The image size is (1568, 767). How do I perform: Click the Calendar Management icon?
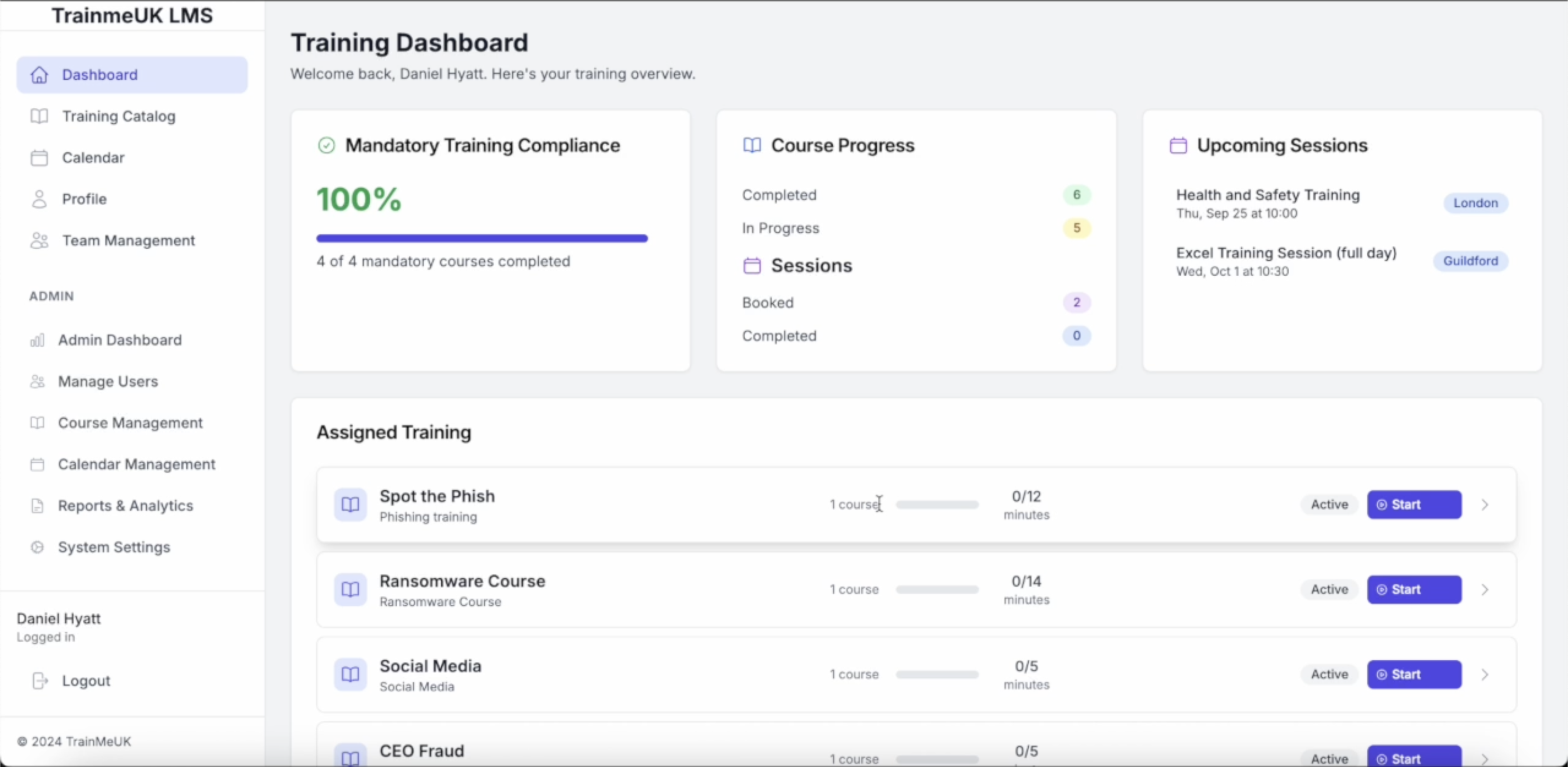(37, 464)
